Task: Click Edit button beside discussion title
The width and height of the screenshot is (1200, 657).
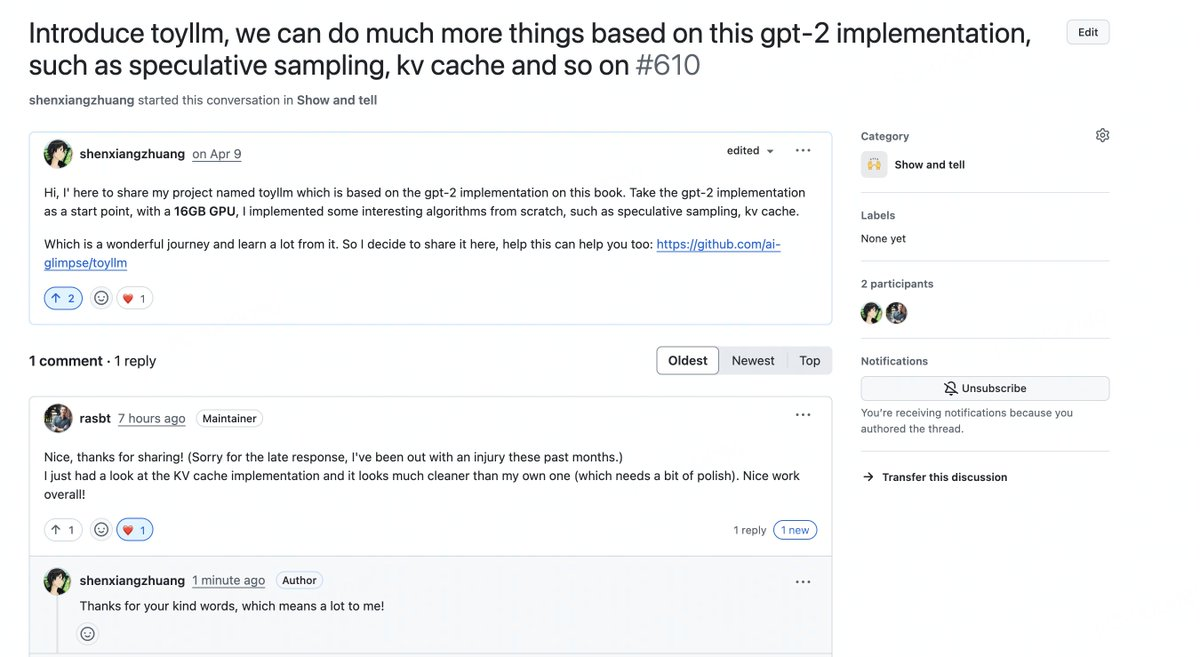Action: 1087,32
